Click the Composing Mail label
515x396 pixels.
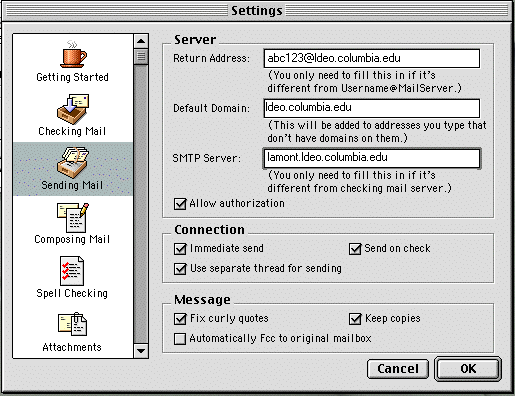point(72,239)
